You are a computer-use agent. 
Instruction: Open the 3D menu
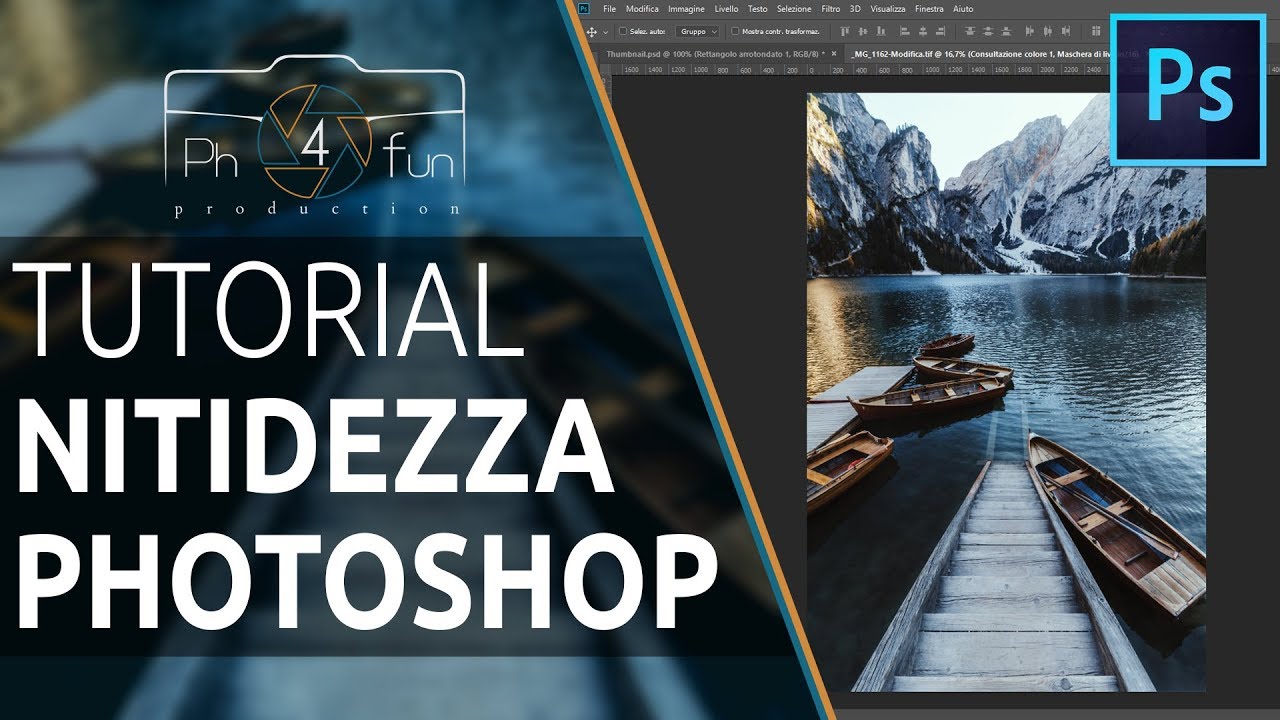(855, 8)
